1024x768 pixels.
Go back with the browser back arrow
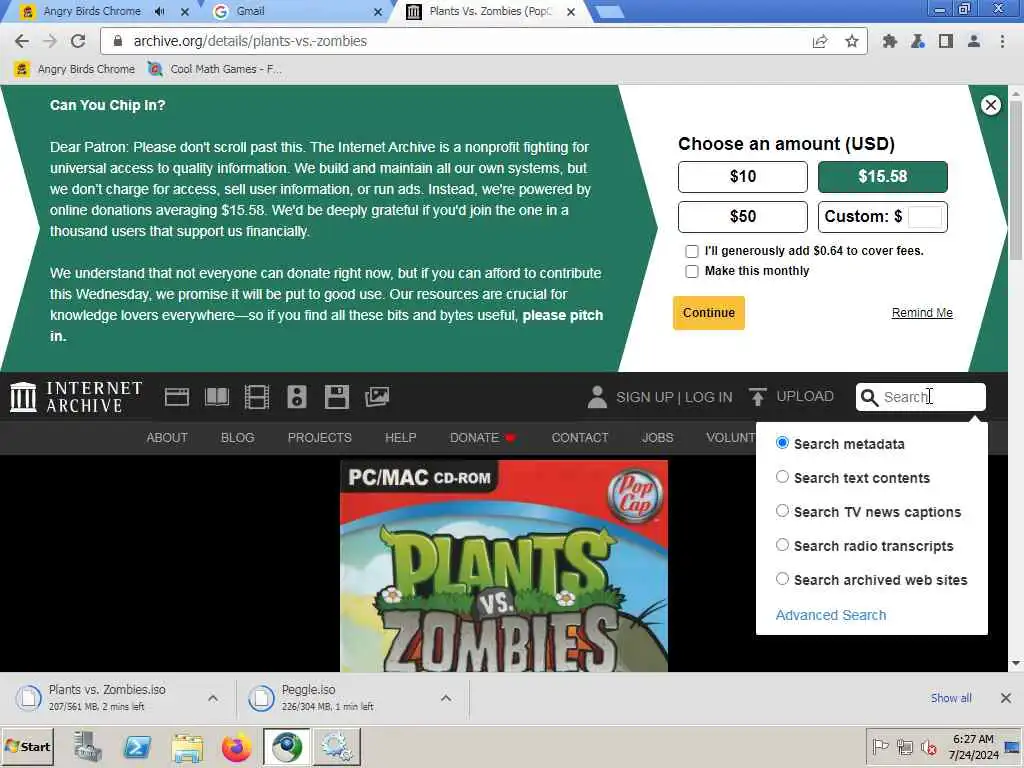tap(22, 41)
